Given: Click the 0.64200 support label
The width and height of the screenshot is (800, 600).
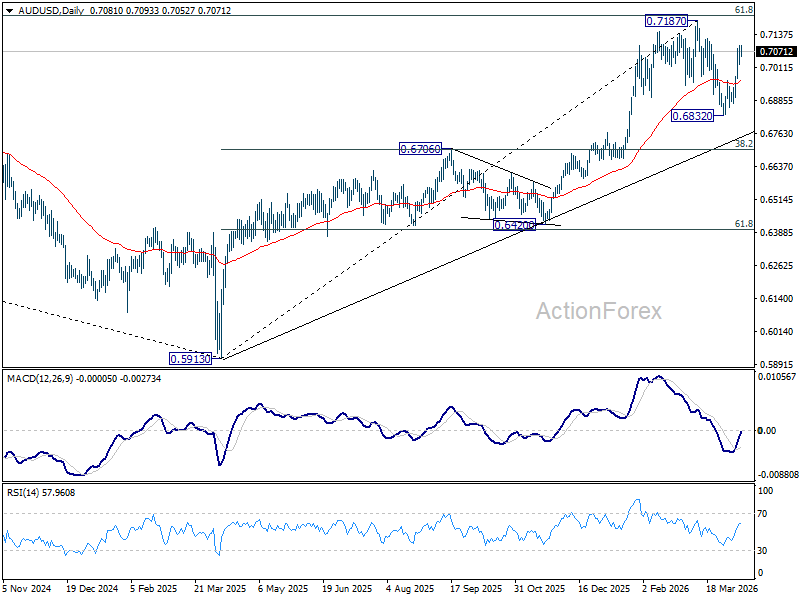Looking at the screenshot, I should pyautogui.click(x=514, y=224).
